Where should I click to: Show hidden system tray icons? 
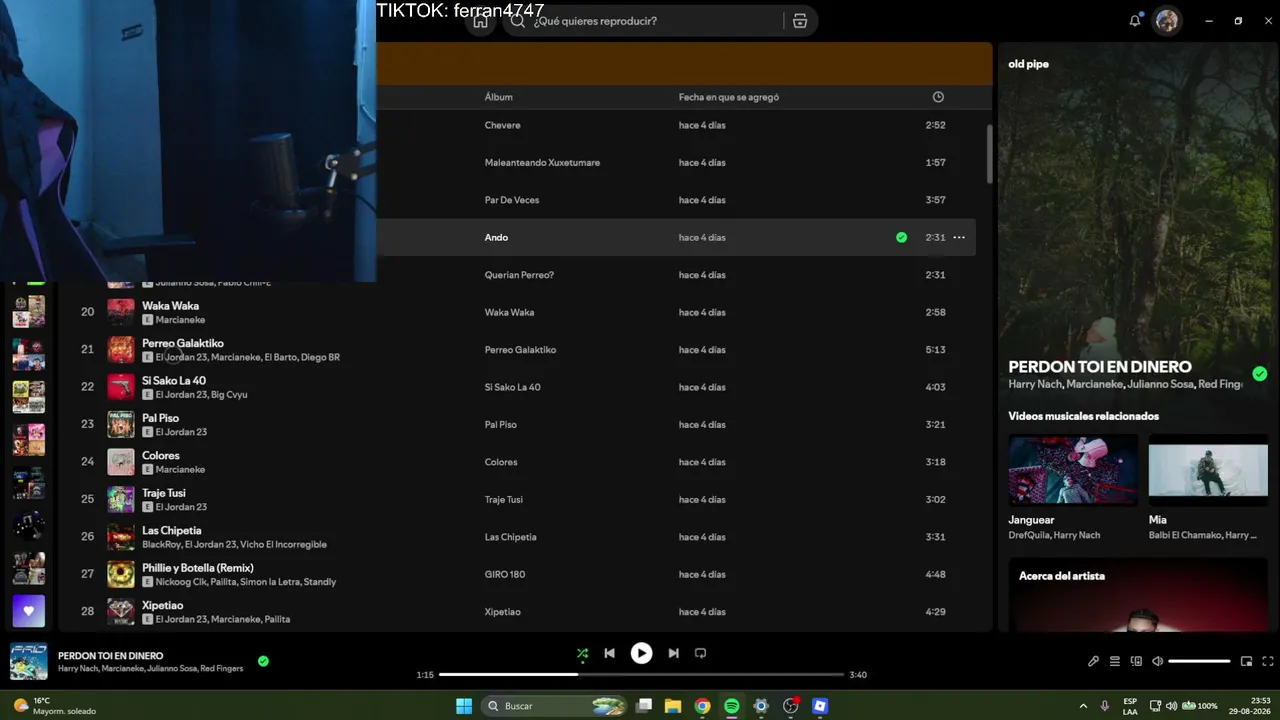pyautogui.click(x=1083, y=706)
